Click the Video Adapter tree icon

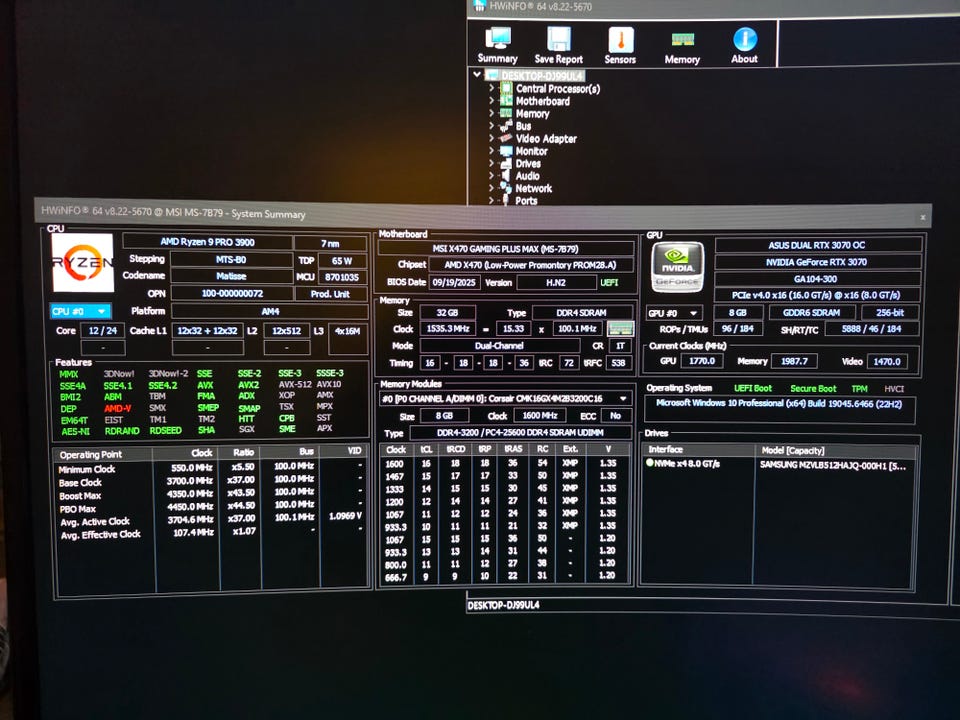pos(506,138)
